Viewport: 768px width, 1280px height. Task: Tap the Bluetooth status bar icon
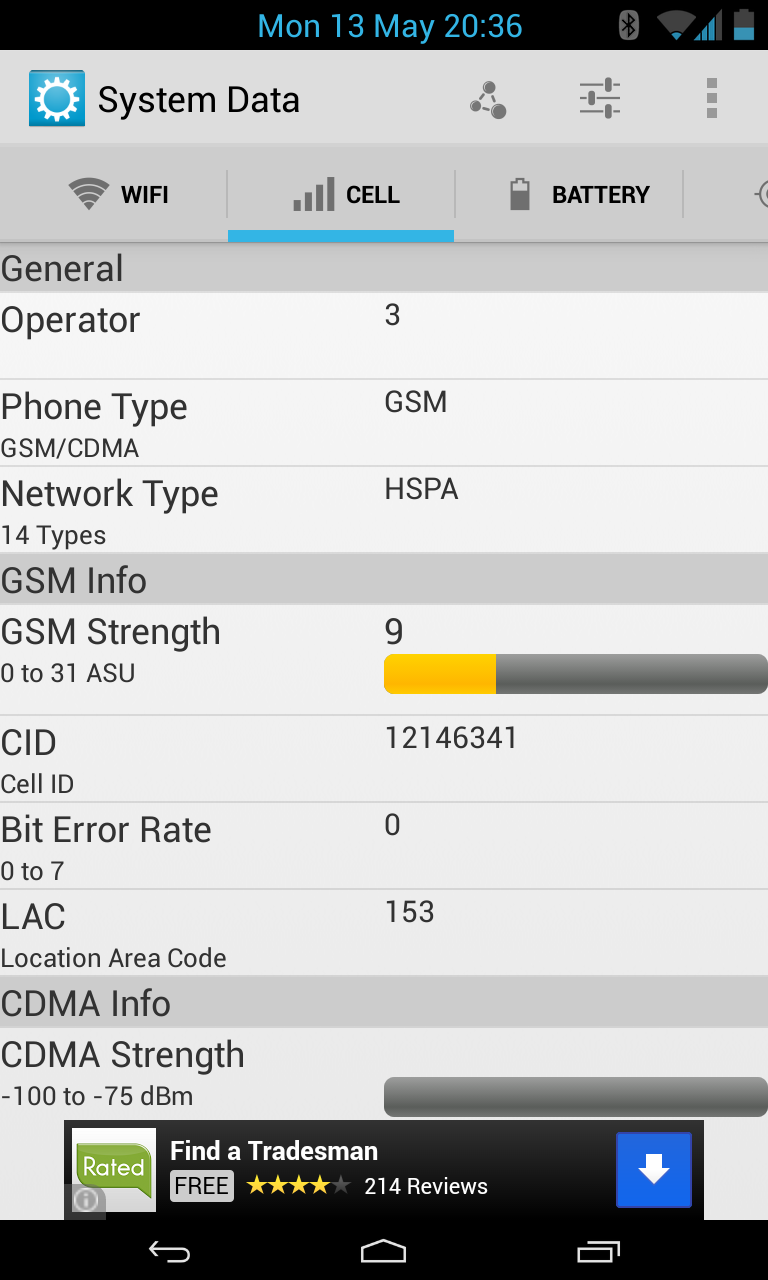coord(629,25)
